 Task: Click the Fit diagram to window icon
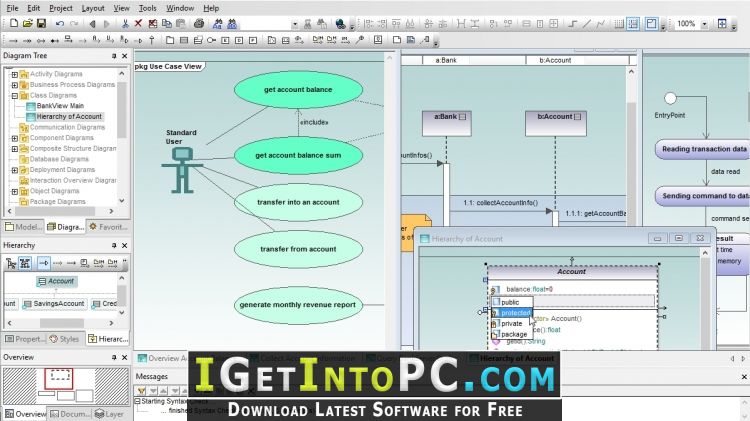click(722, 23)
